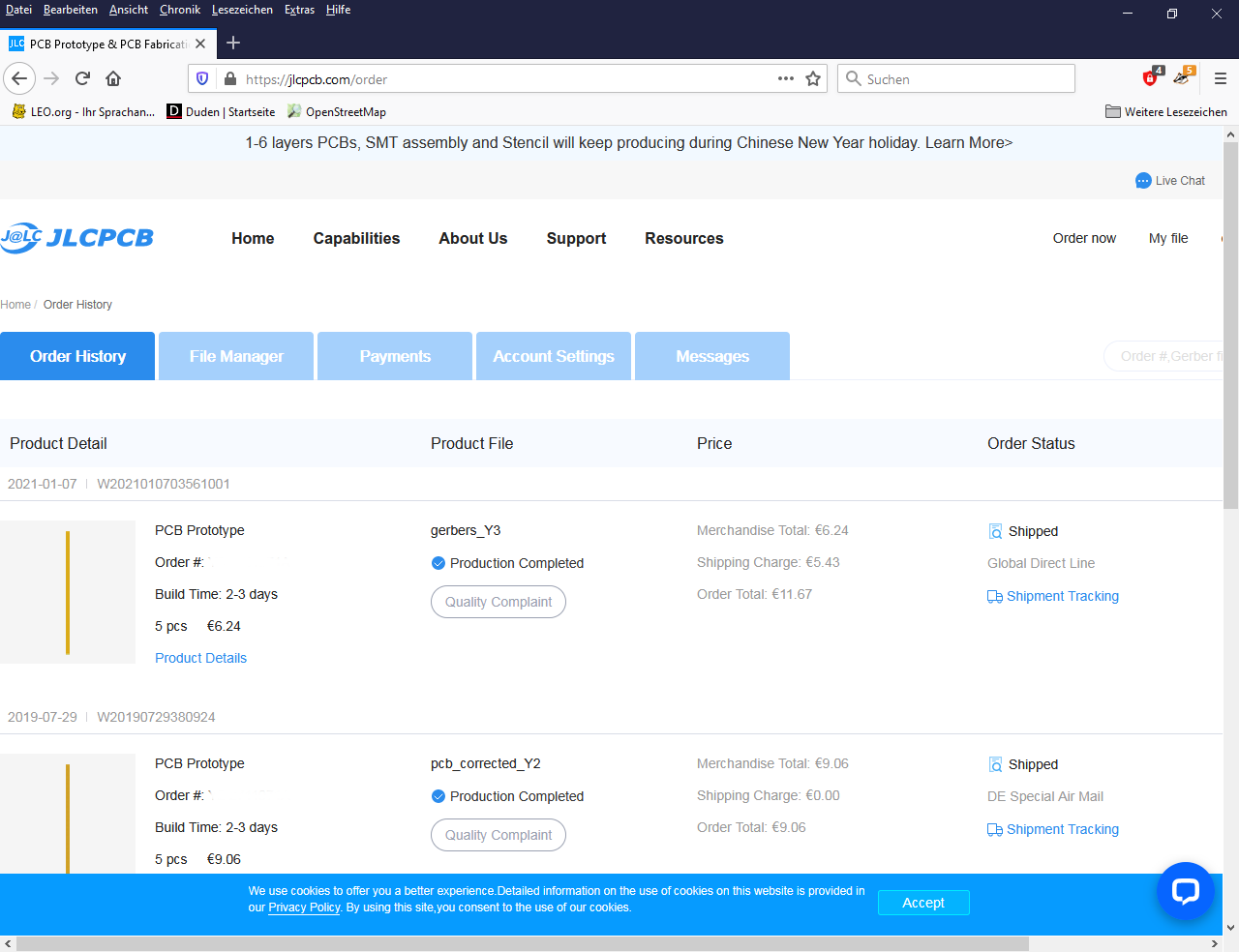Reload the current page
Image resolution: width=1239 pixels, height=952 pixels.
tap(83, 78)
